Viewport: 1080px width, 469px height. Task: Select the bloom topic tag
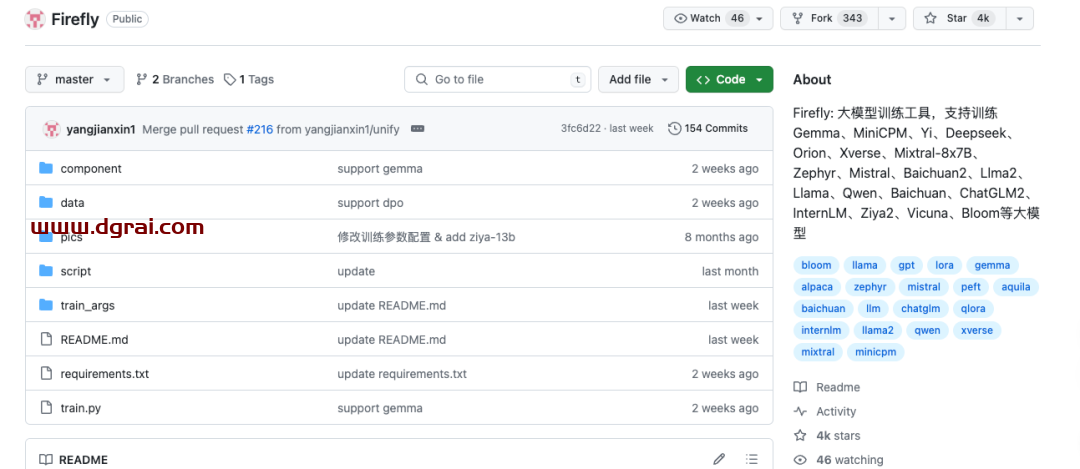click(x=816, y=265)
